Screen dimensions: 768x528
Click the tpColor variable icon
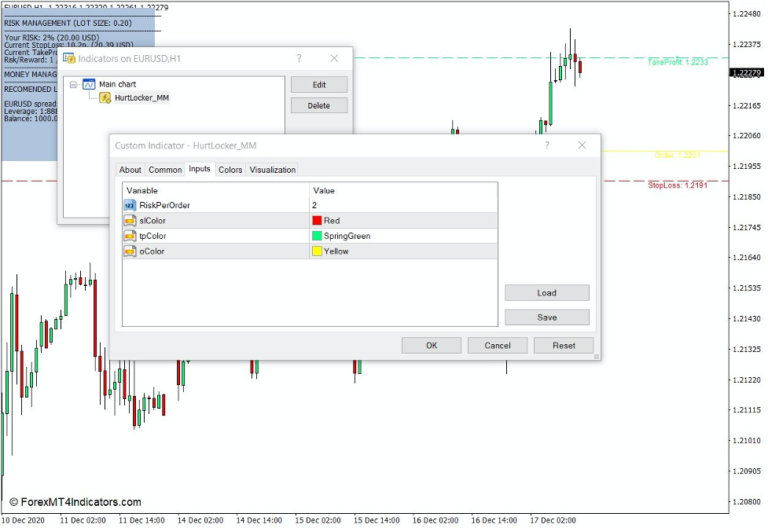point(130,236)
